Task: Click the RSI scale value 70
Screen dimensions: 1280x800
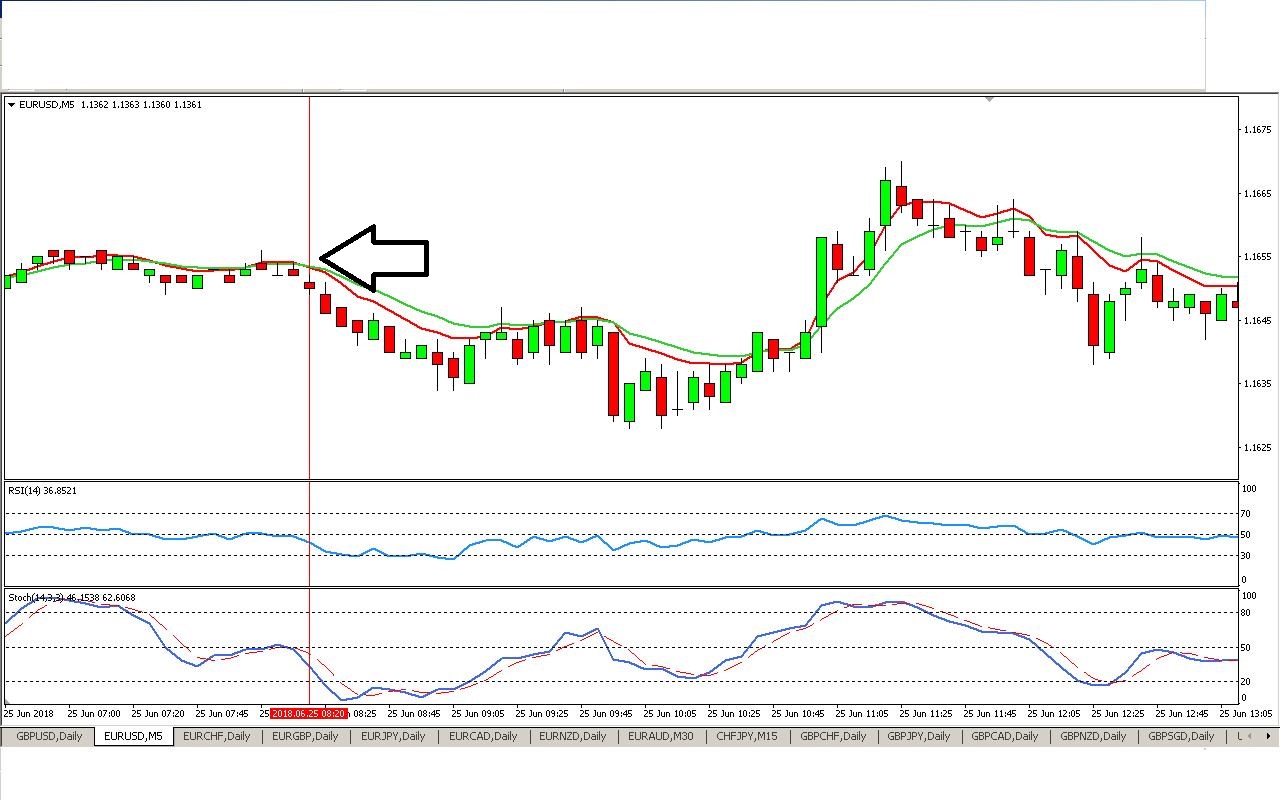Action: coord(1246,513)
